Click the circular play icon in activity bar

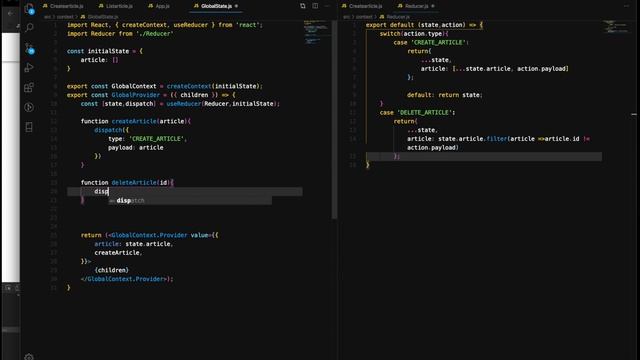pos(29,107)
